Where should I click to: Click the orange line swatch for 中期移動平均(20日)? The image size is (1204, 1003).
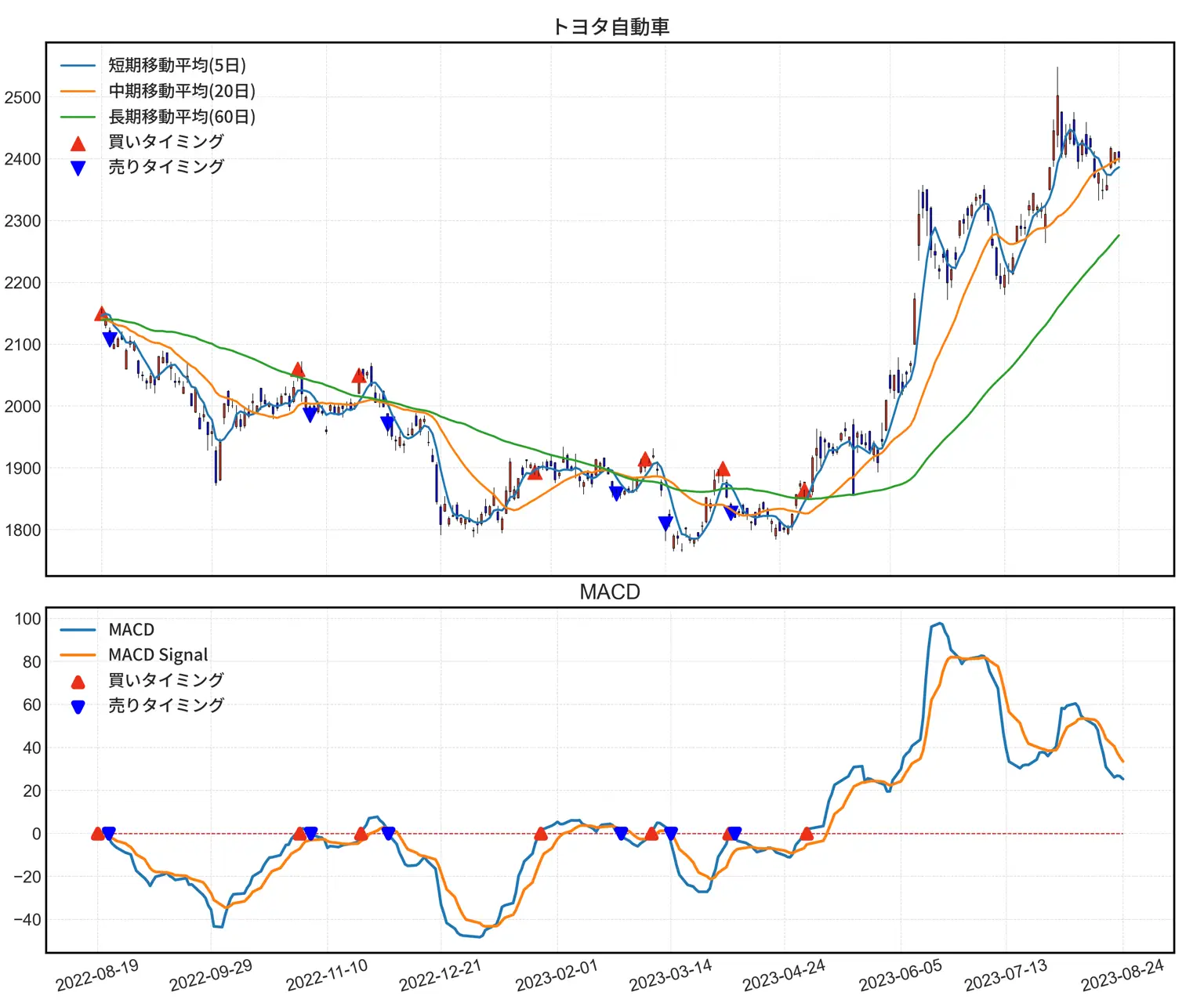[x=78, y=92]
